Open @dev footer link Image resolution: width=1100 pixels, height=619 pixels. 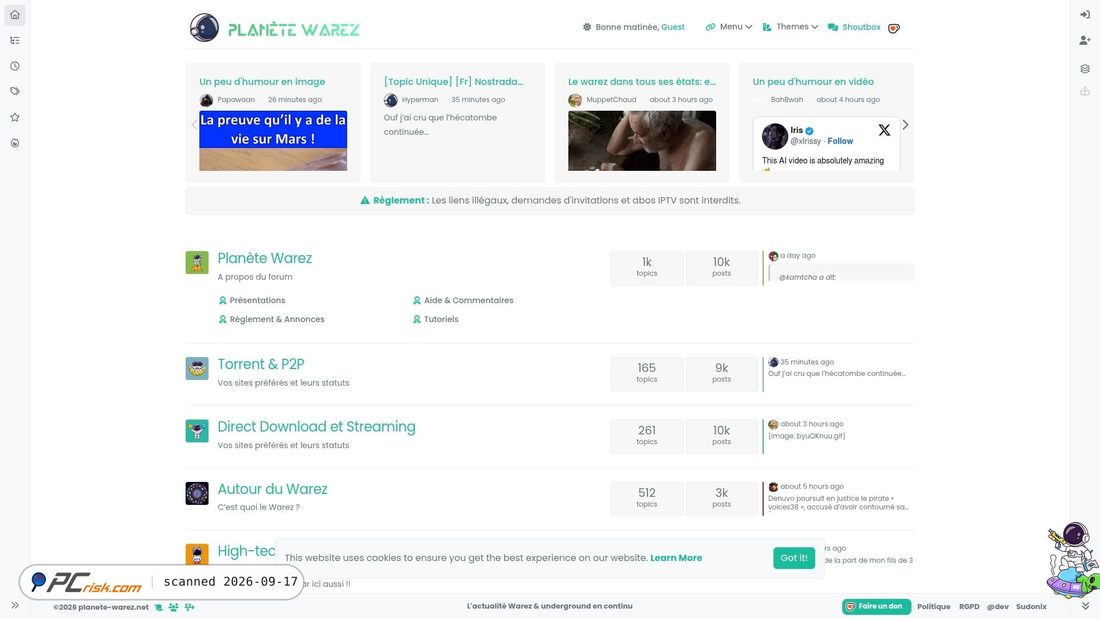pos(998,606)
